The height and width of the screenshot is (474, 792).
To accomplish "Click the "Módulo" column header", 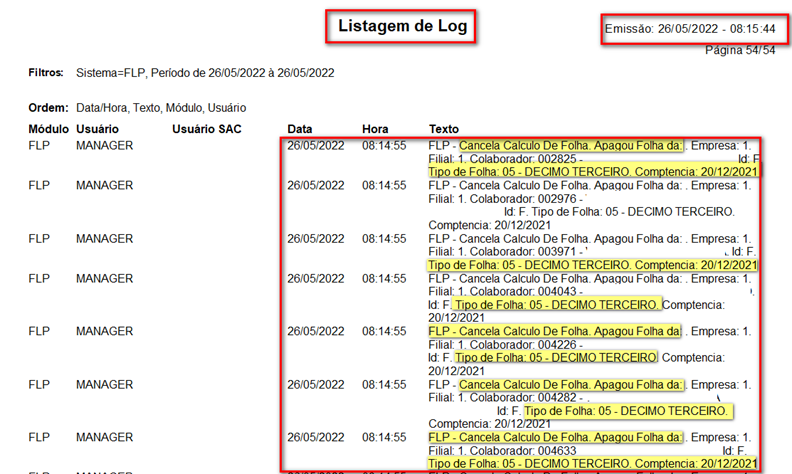I will click(48, 129).
